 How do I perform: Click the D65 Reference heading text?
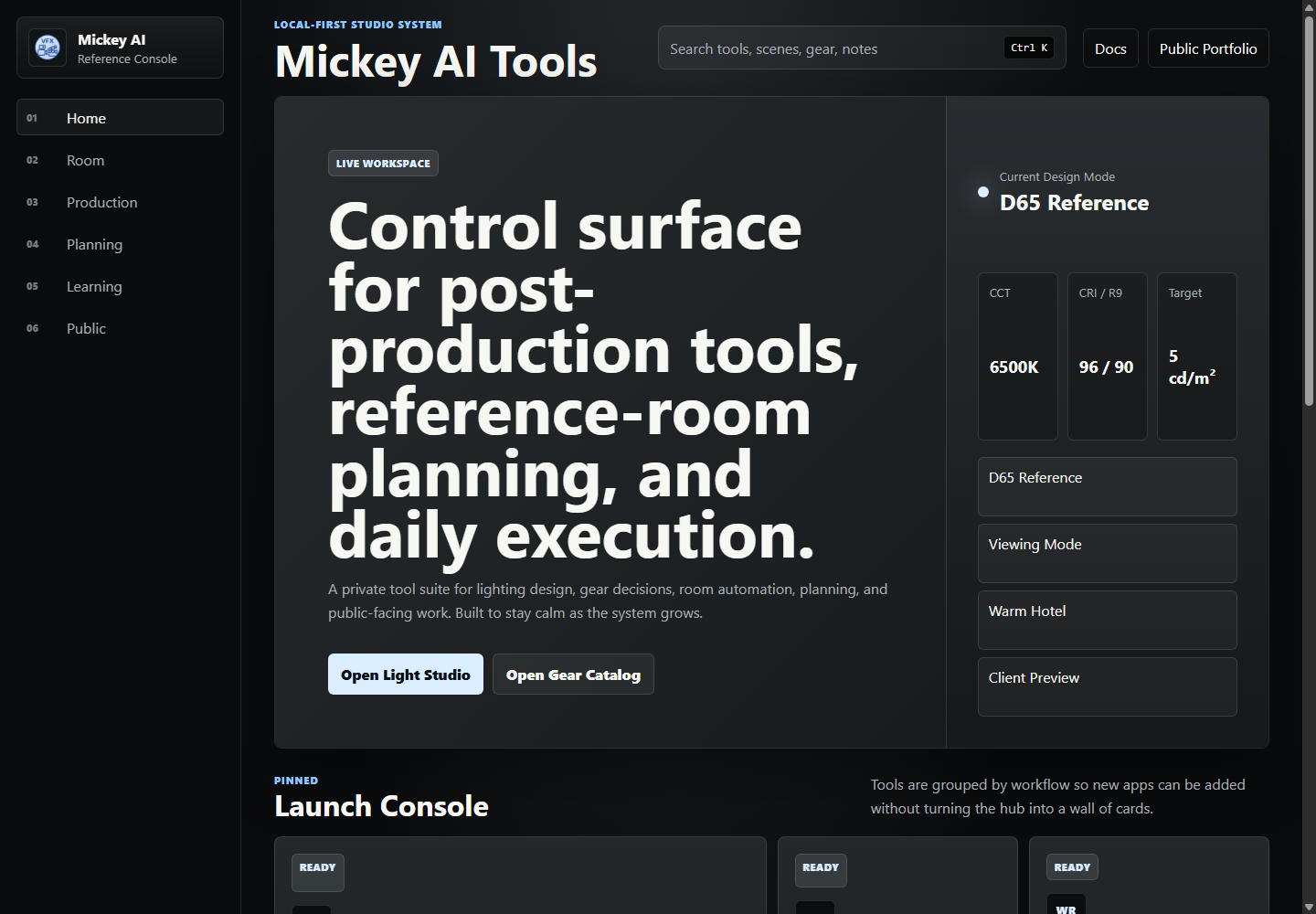(1074, 203)
